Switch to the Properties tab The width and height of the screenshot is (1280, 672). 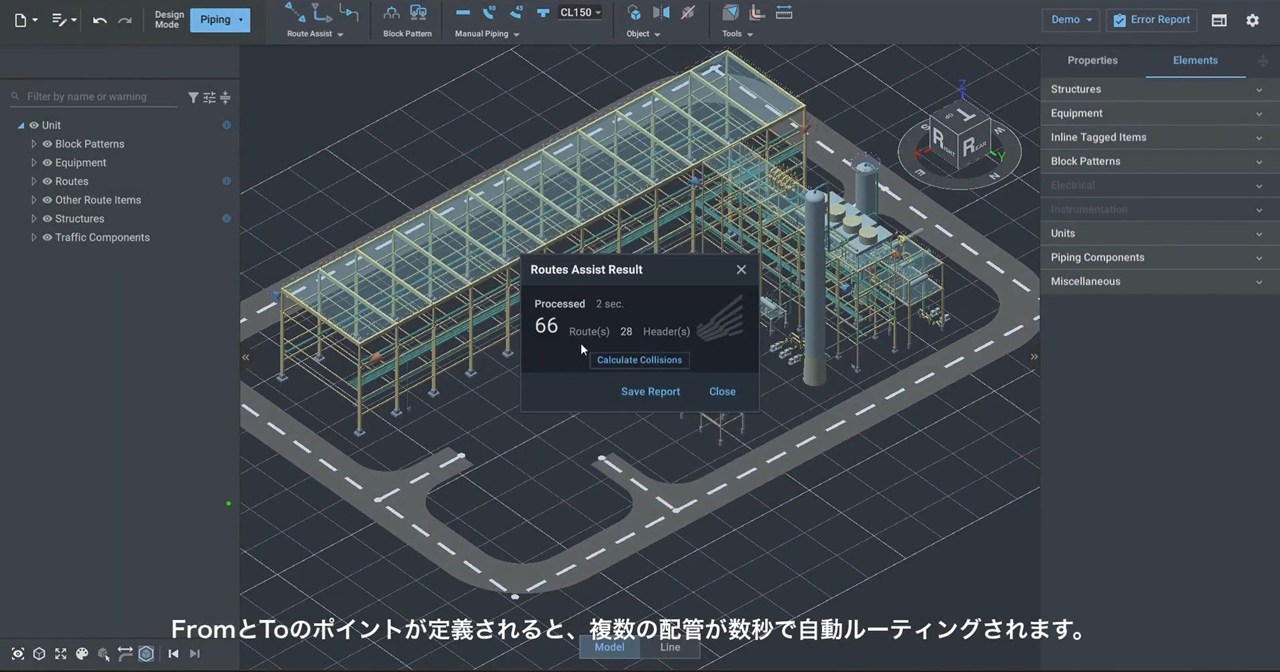click(x=1092, y=61)
